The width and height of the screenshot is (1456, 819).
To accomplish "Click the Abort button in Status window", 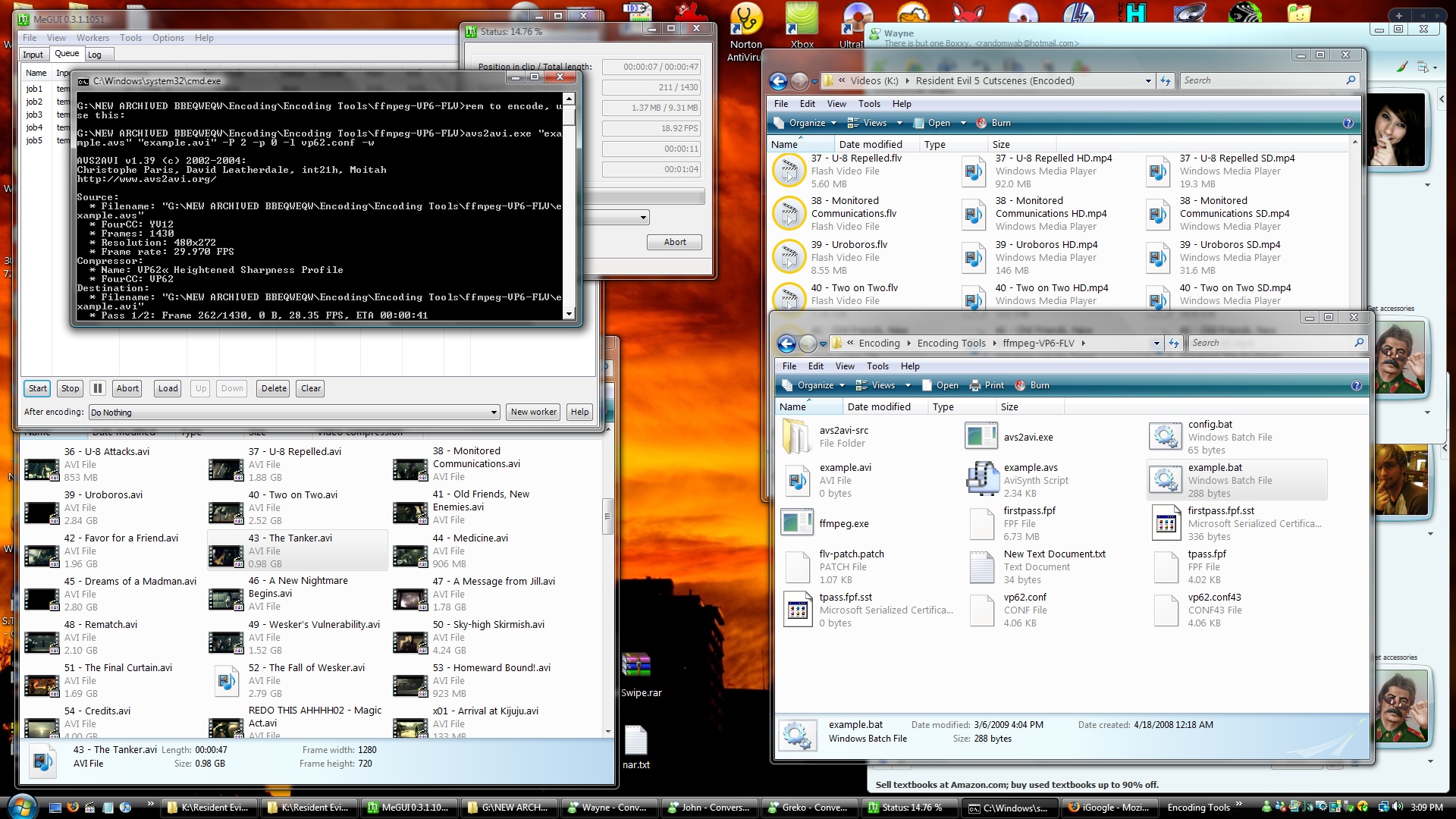I will coord(674,242).
